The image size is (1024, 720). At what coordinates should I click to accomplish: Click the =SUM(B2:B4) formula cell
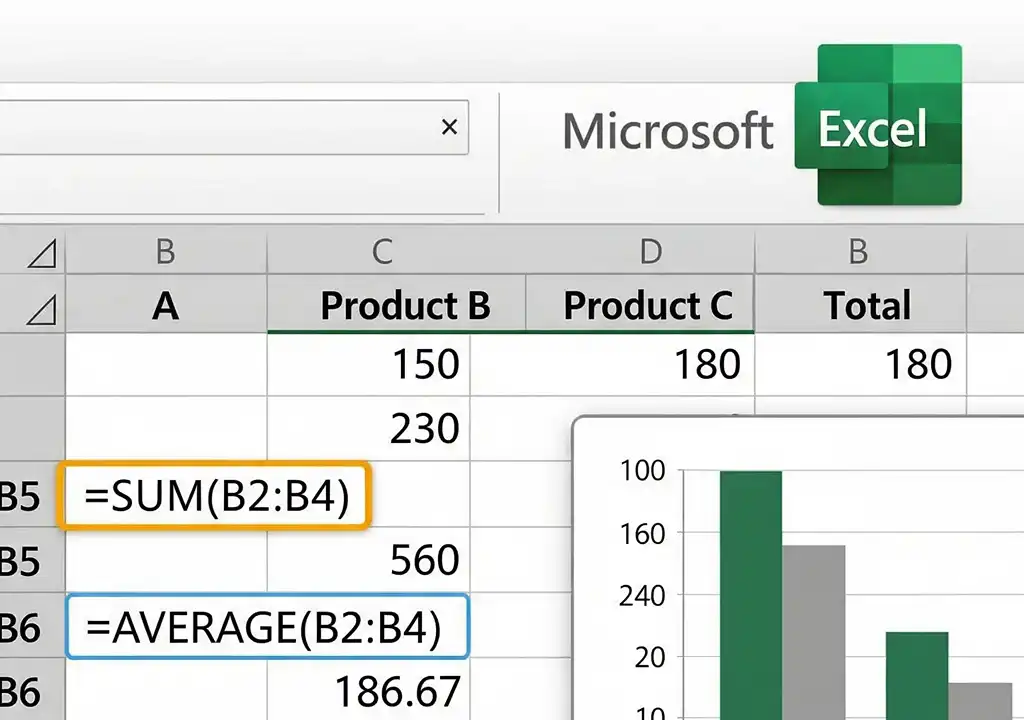[x=215, y=495]
